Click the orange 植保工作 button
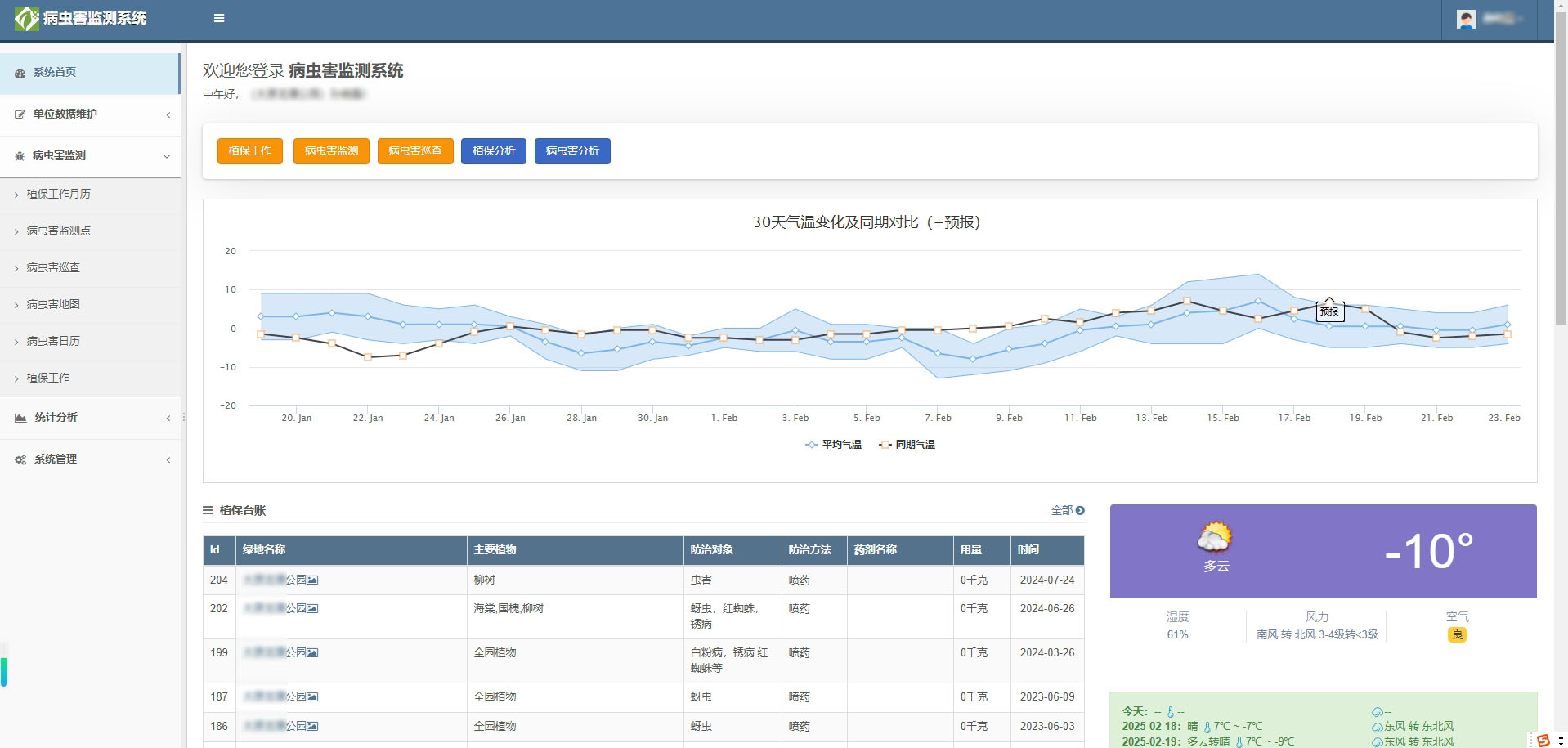This screenshot has height=748, width=1568. click(250, 150)
